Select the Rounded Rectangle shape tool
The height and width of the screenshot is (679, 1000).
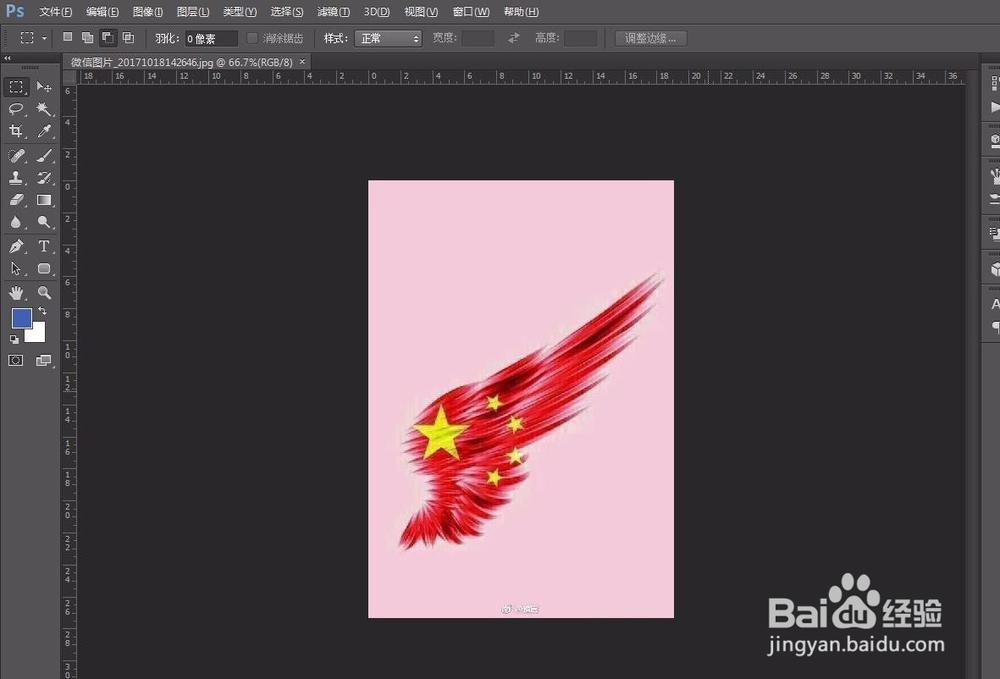[44, 268]
